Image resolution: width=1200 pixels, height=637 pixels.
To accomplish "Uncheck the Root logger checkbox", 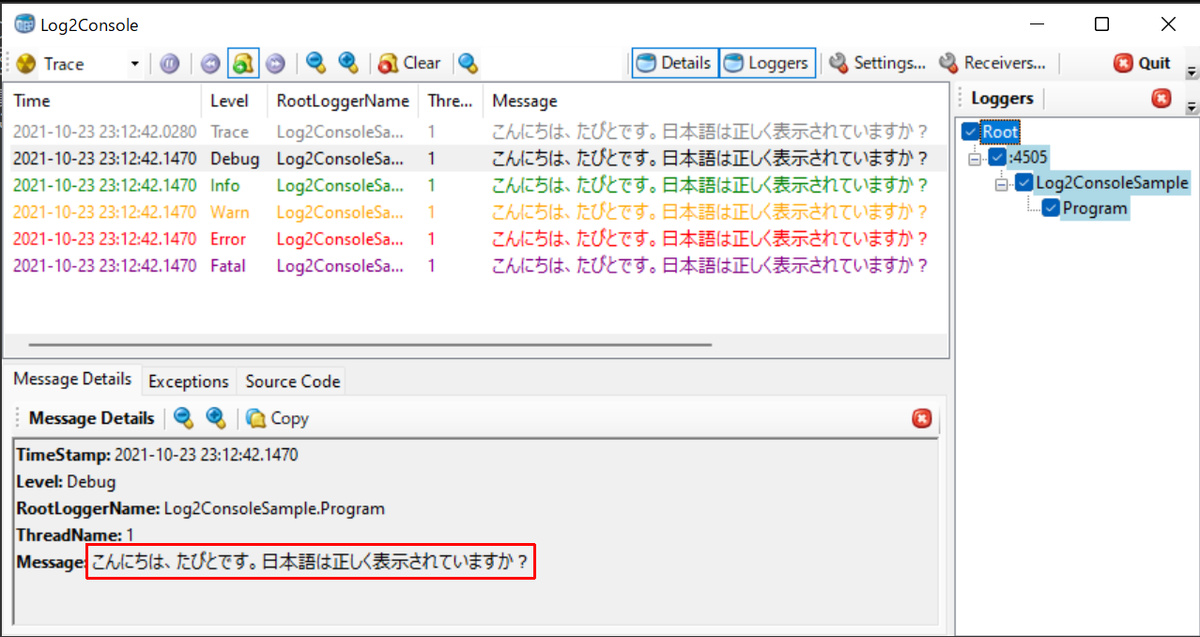I will tap(970, 131).
